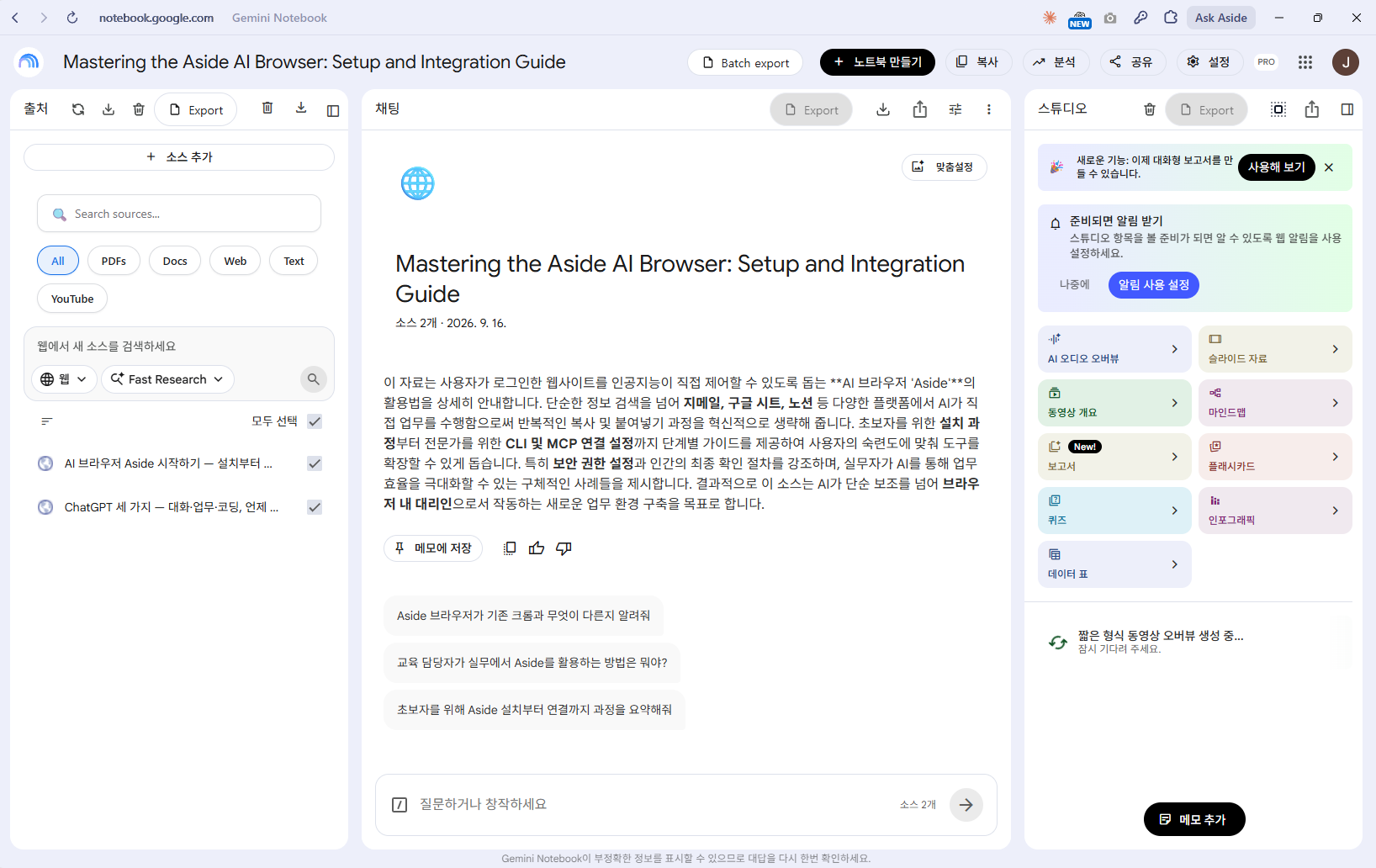Copy the summary response icon
1376x868 pixels.
pos(510,548)
